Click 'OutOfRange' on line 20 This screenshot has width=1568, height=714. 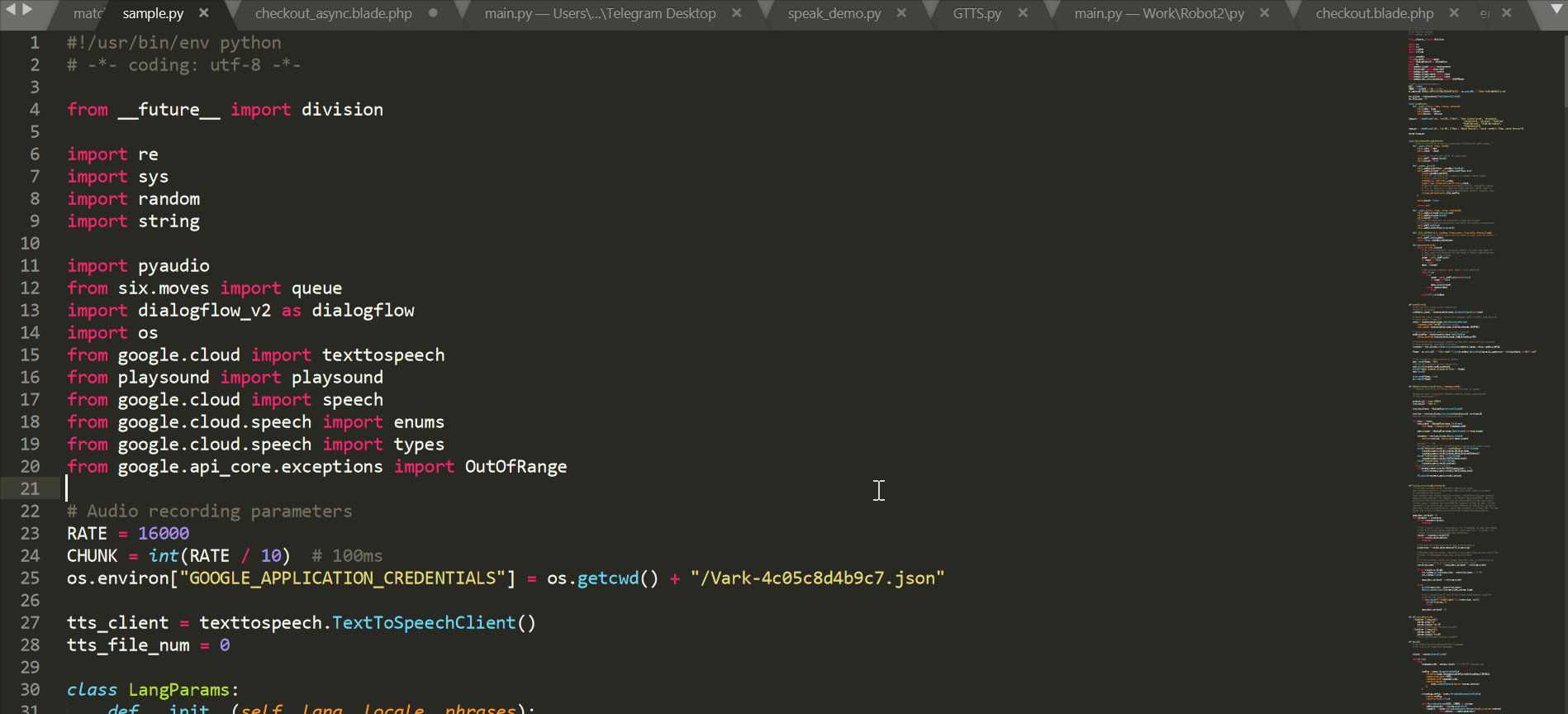[516, 467]
